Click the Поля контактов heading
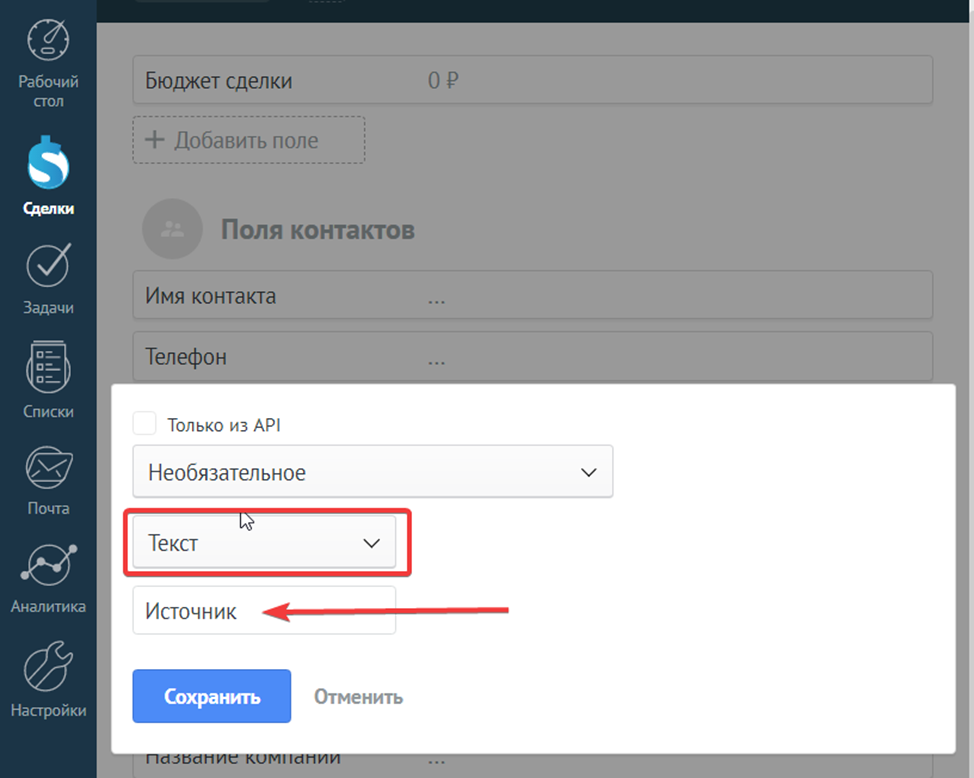Viewport: 974px width, 778px height. click(317, 230)
